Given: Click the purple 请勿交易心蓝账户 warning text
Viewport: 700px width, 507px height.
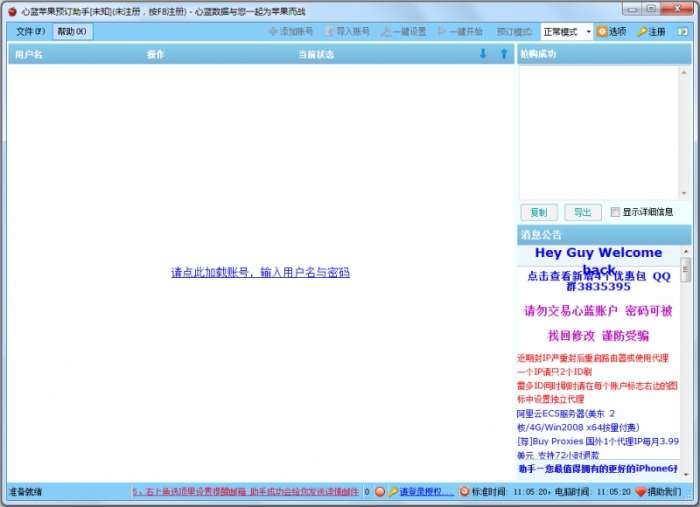Looking at the screenshot, I should [x=598, y=323].
